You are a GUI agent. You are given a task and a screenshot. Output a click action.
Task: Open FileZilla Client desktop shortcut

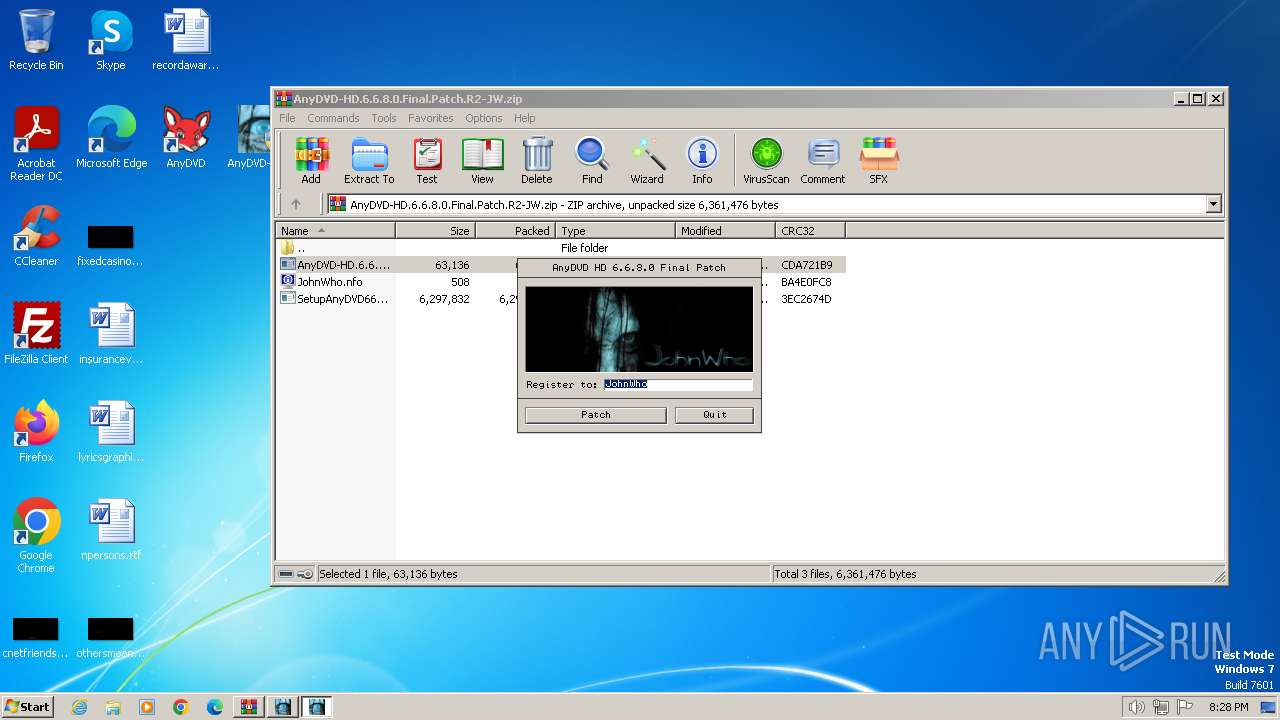pos(36,334)
